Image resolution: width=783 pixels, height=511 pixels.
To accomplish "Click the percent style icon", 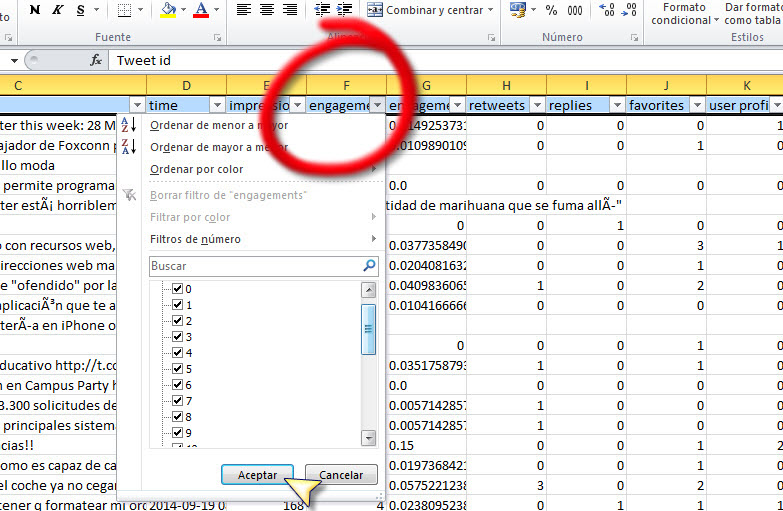I will [552, 10].
